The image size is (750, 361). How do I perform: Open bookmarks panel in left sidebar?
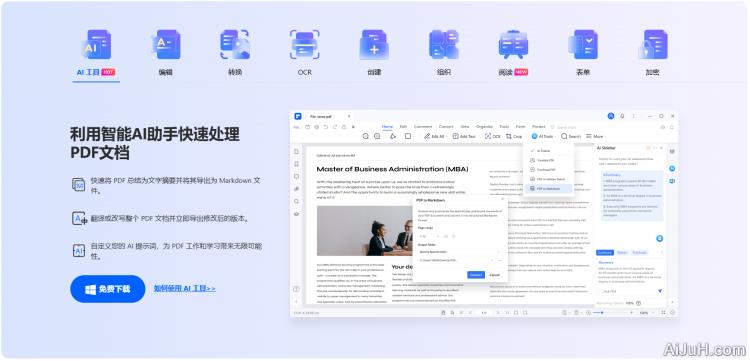[x=297, y=164]
